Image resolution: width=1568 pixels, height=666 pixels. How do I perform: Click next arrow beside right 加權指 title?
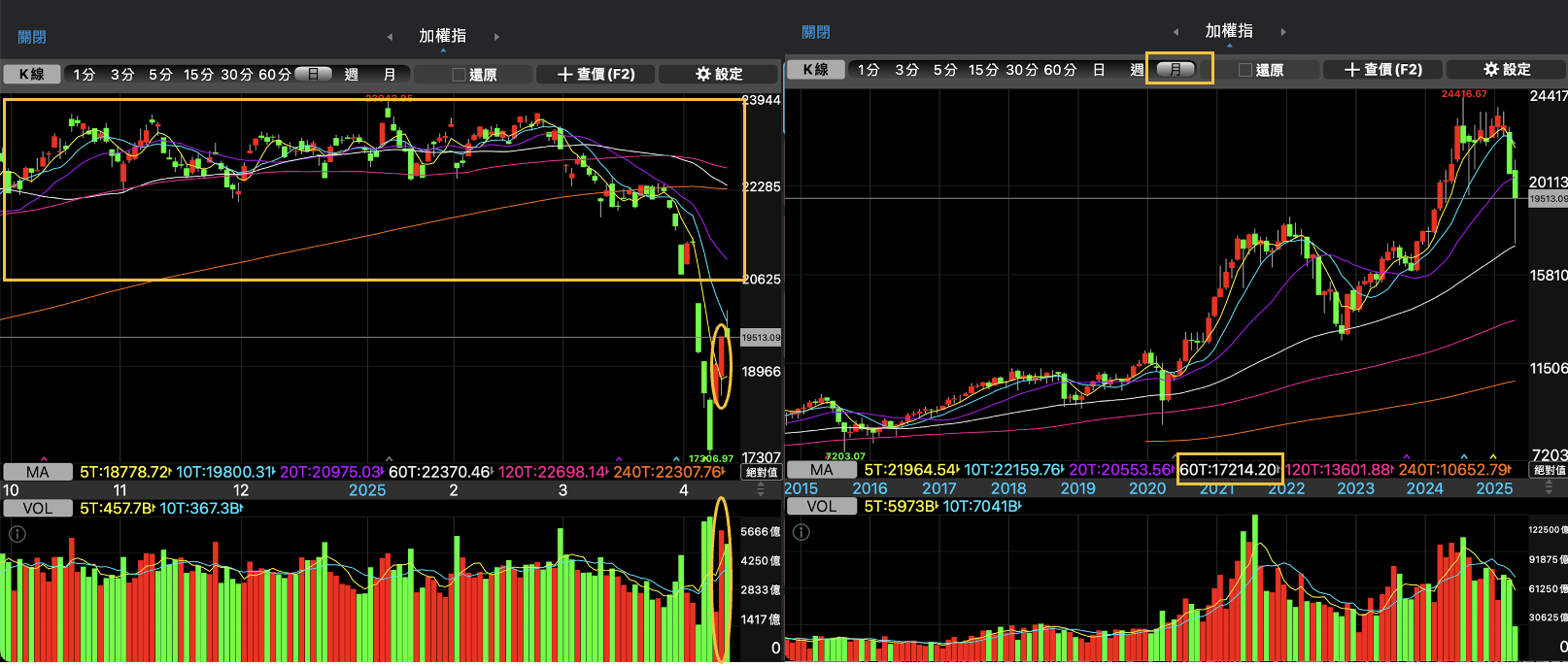(x=1283, y=32)
